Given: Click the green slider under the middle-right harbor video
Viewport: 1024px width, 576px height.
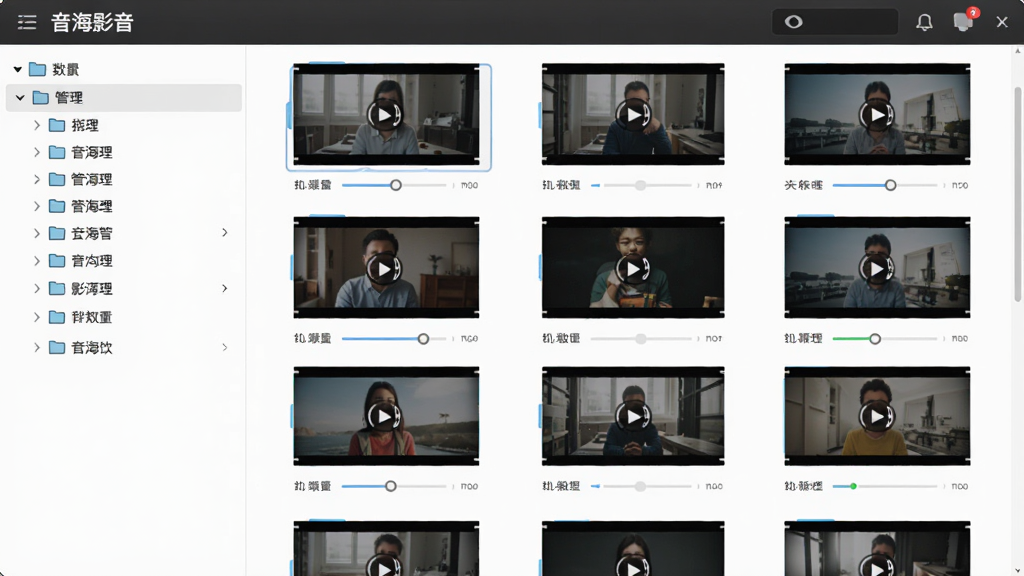Looking at the screenshot, I should [874, 339].
